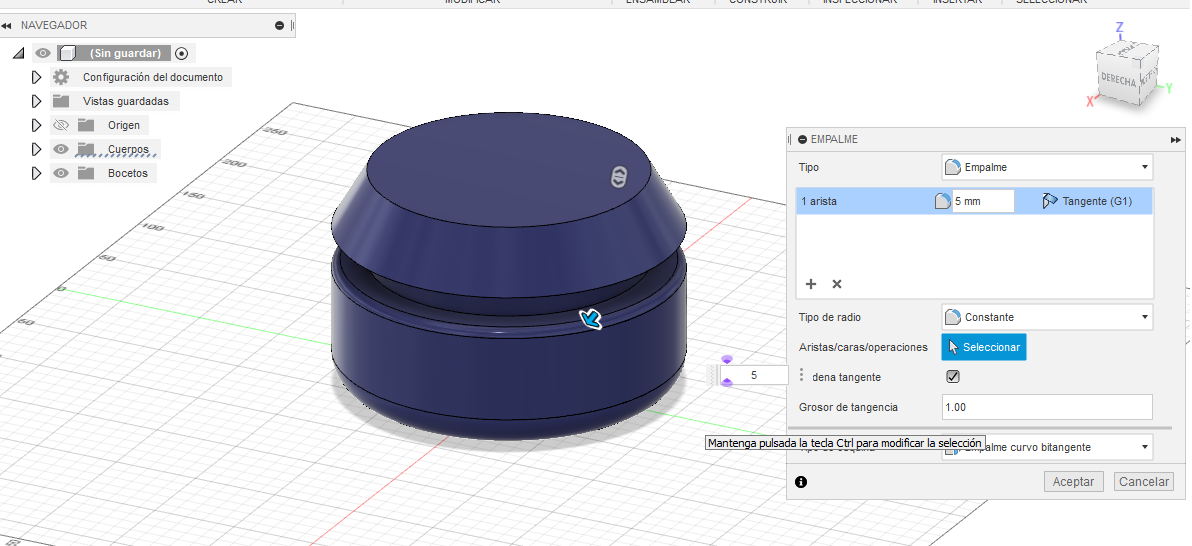Click the Constante radius type icon
The width and height of the screenshot is (1192, 546).
(x=952, y=317)
